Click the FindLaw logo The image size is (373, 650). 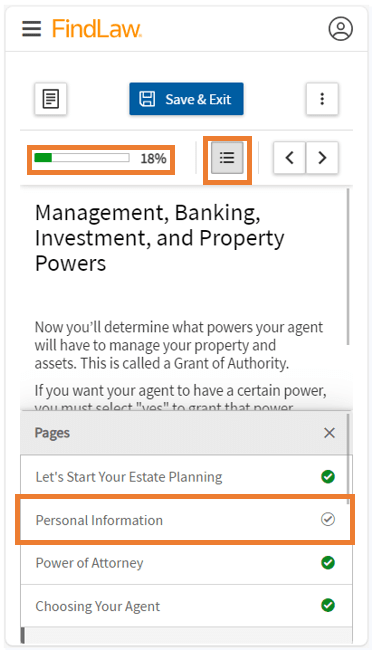[97, 29]
